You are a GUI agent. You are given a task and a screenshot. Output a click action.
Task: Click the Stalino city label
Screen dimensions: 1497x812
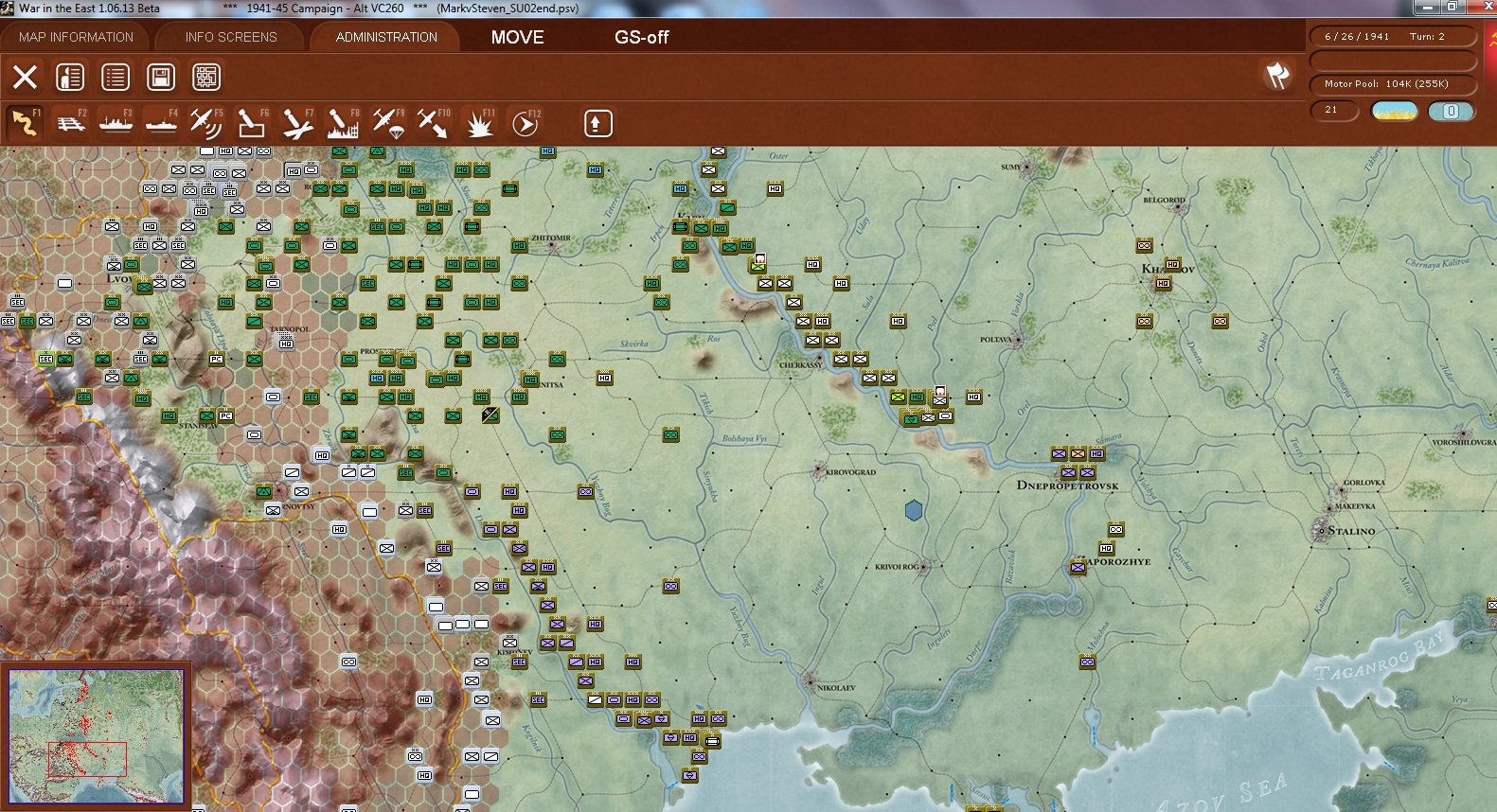point(1351,531)
